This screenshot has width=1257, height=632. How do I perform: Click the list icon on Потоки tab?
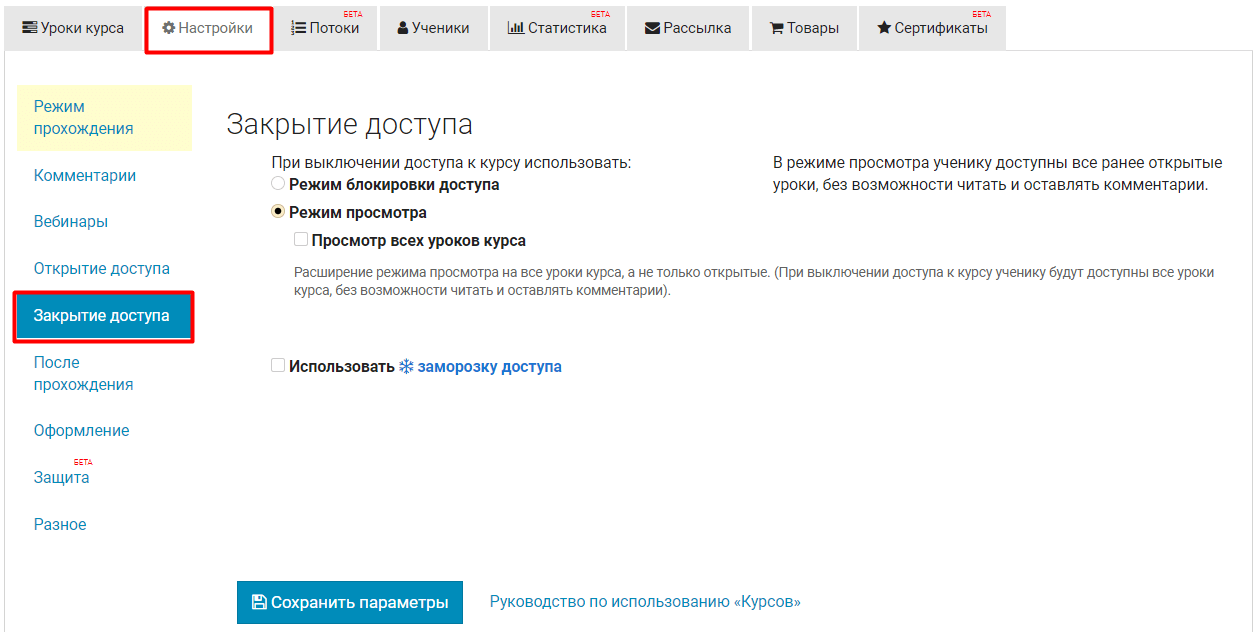click(298, 28)
